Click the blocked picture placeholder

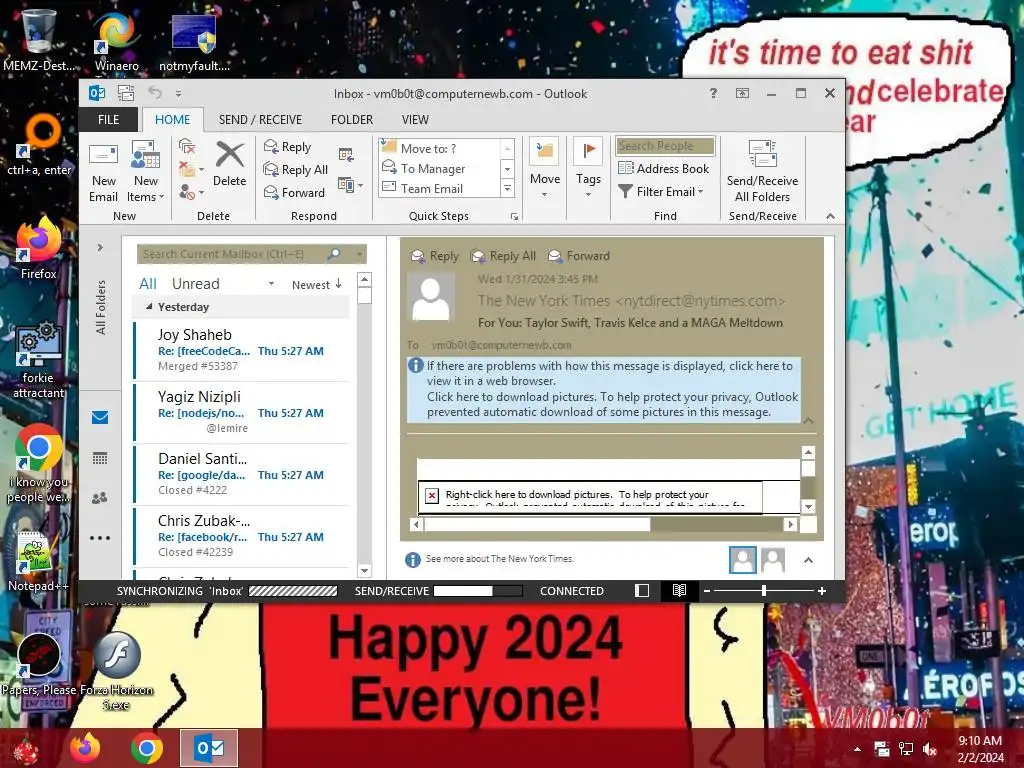pos(590,498)
